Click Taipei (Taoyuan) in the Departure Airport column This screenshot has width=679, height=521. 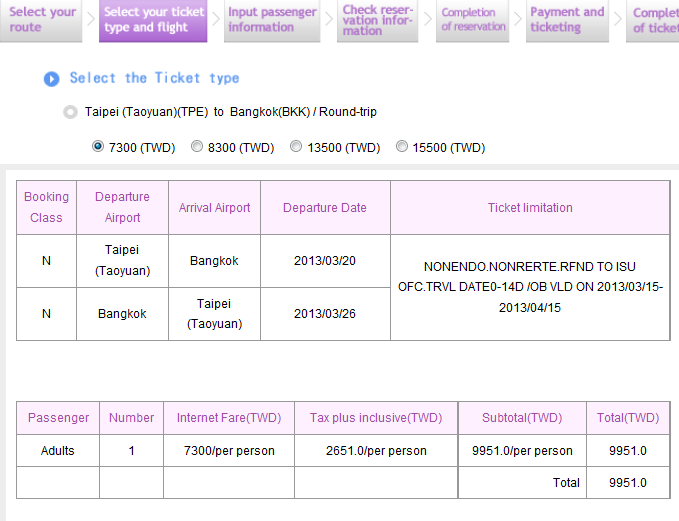(123, 261)
